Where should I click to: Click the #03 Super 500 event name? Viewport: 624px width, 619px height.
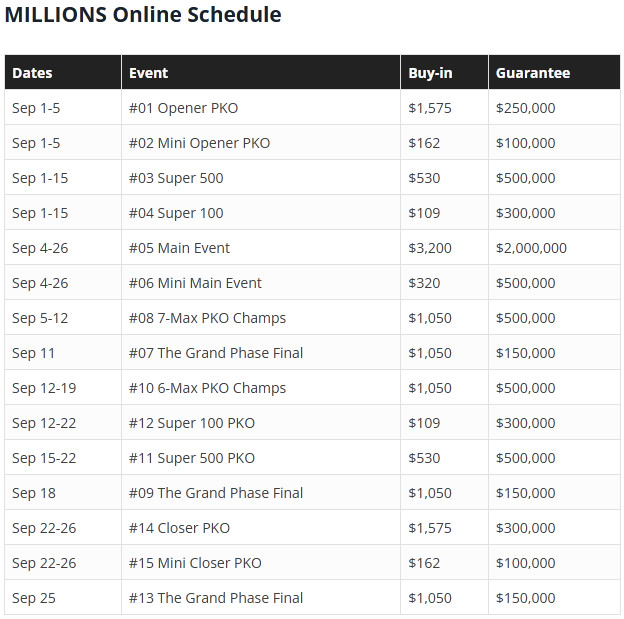[x=176, y=178]
